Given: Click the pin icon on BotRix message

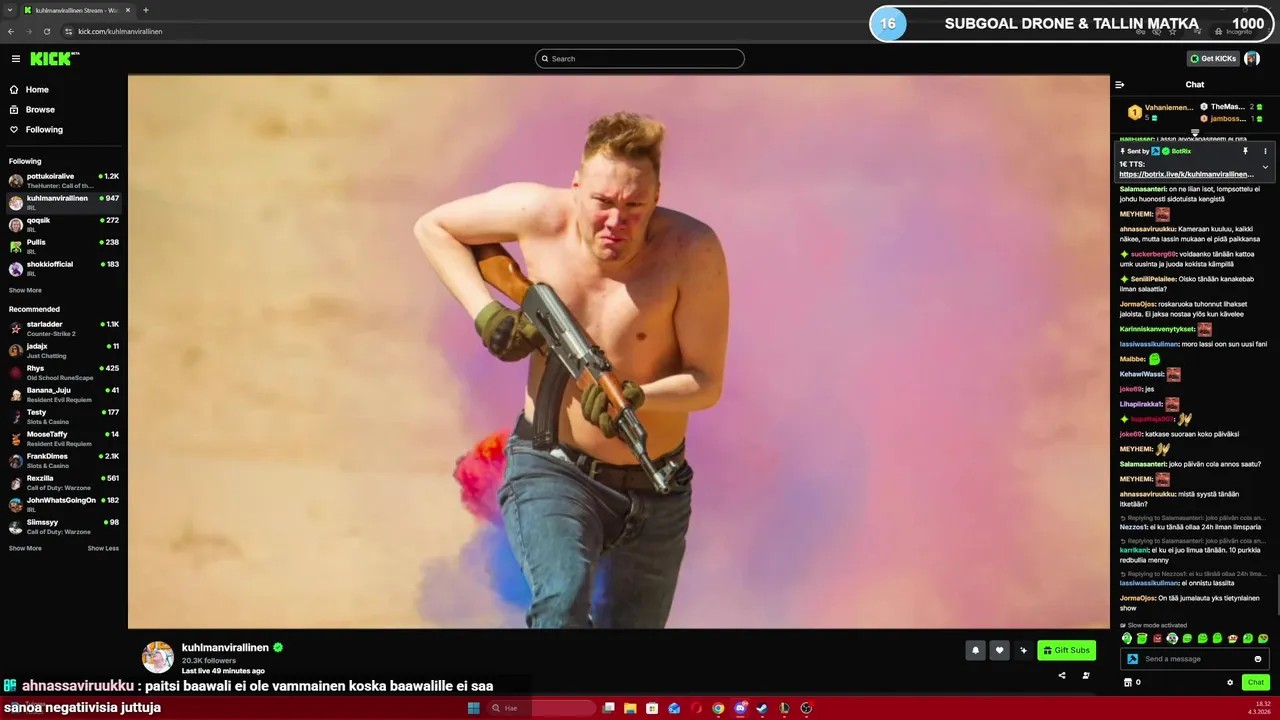Looking at the screenshot, I should coord(1245,151).
